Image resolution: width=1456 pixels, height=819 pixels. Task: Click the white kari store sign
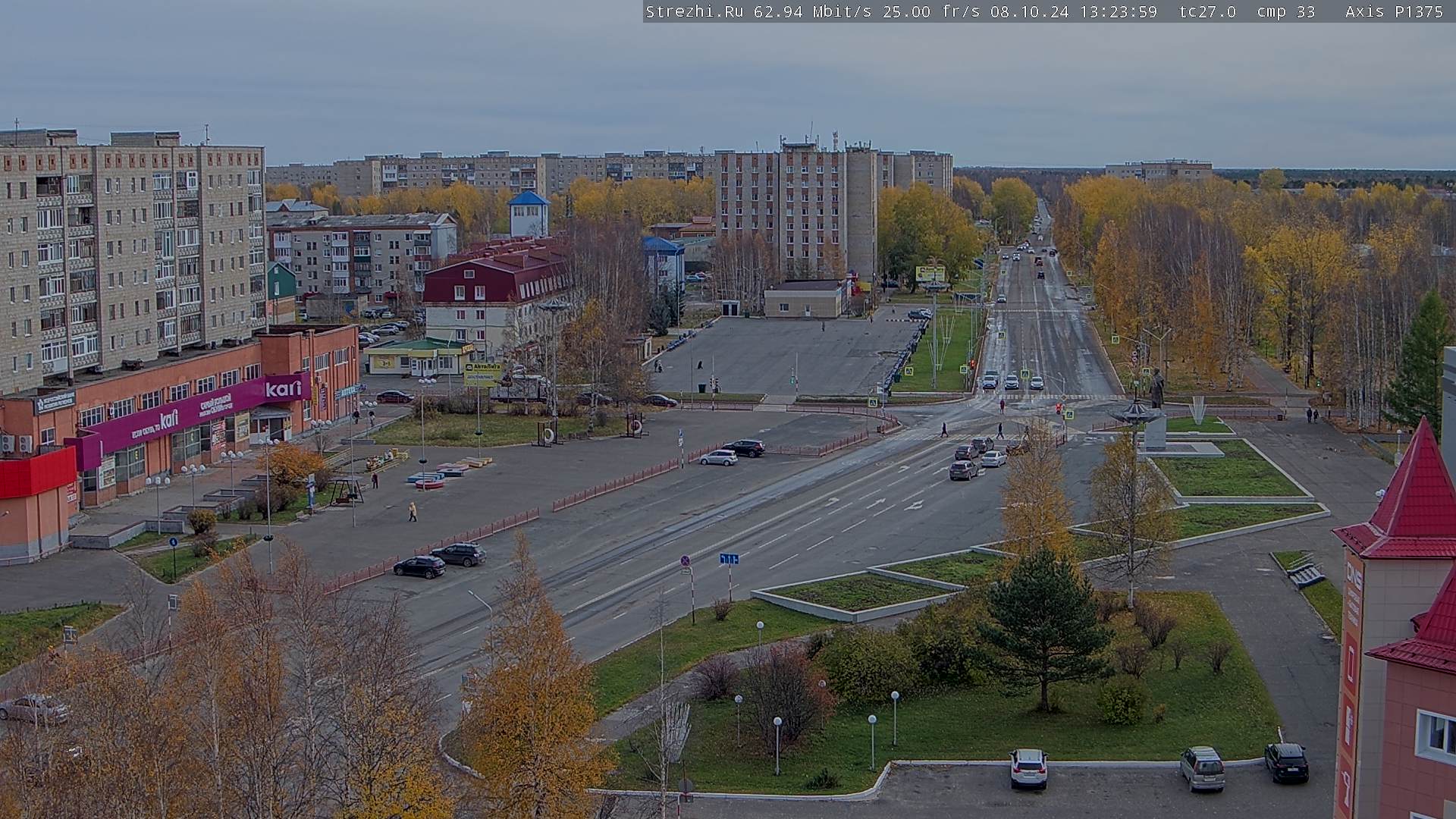point(284,388)
